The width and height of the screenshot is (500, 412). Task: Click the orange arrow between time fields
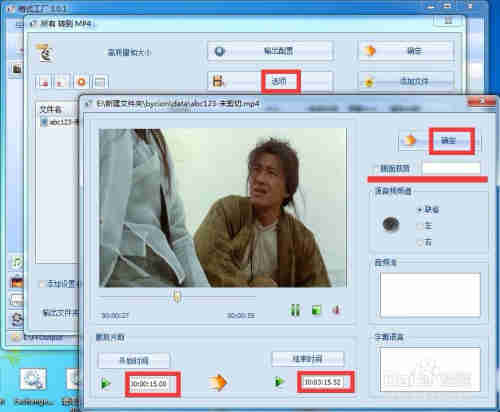click(x=218, y=382)
